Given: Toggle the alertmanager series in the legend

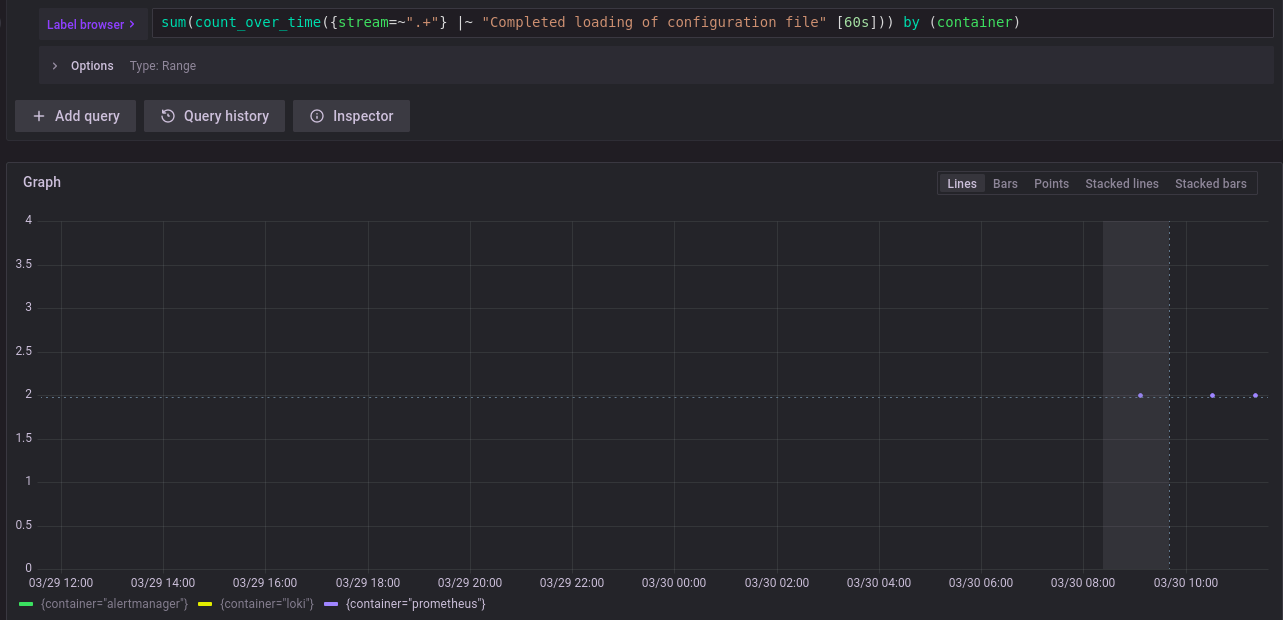Looking at the screenshot, I should tap(114, 604).
